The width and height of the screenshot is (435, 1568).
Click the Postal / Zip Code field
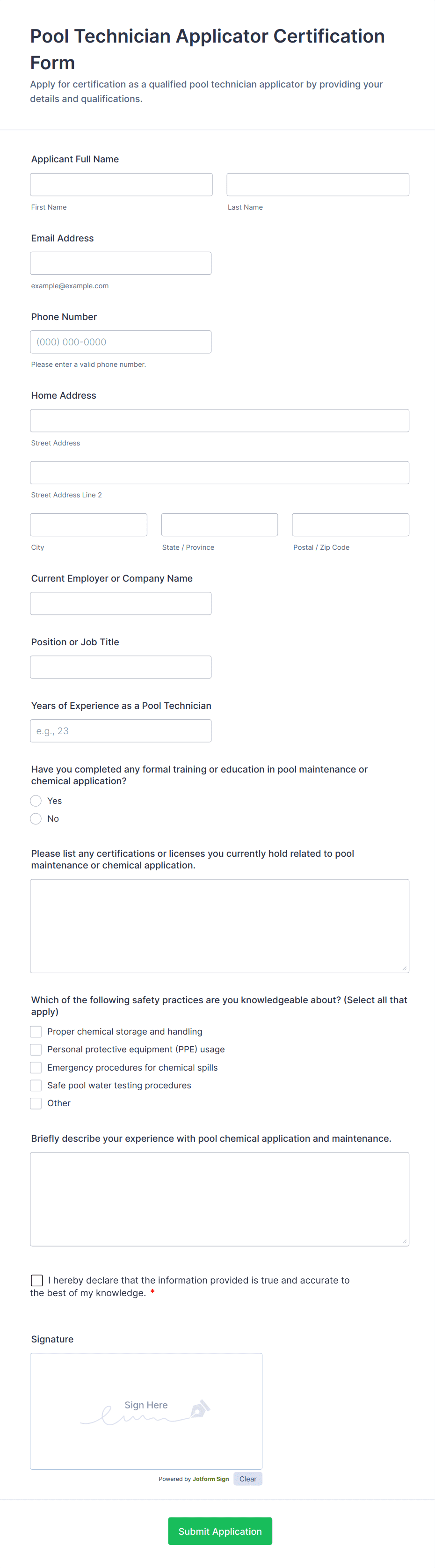(x=350, y=525)
